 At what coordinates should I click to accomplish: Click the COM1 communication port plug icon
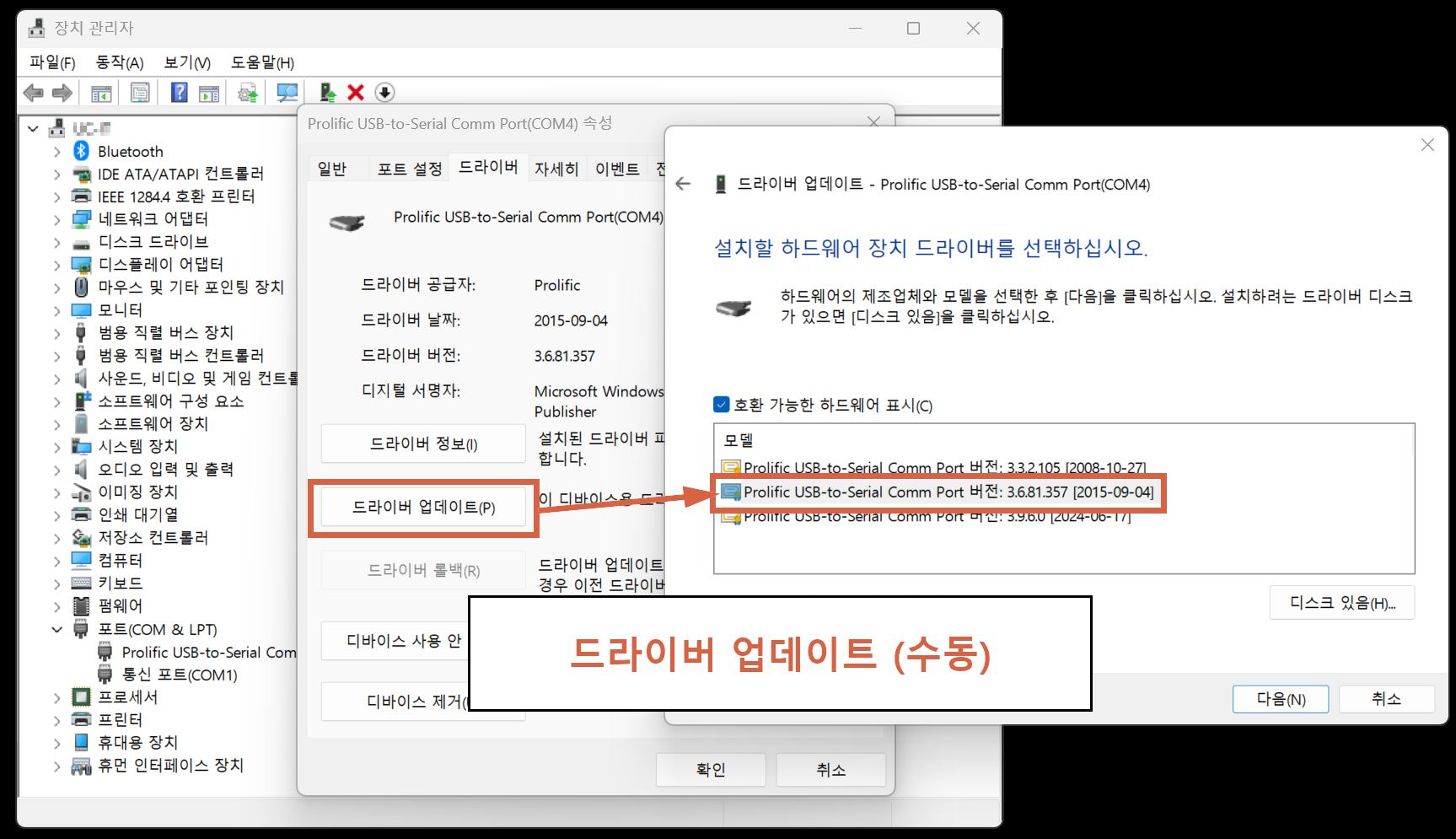[x=105, y=674]
